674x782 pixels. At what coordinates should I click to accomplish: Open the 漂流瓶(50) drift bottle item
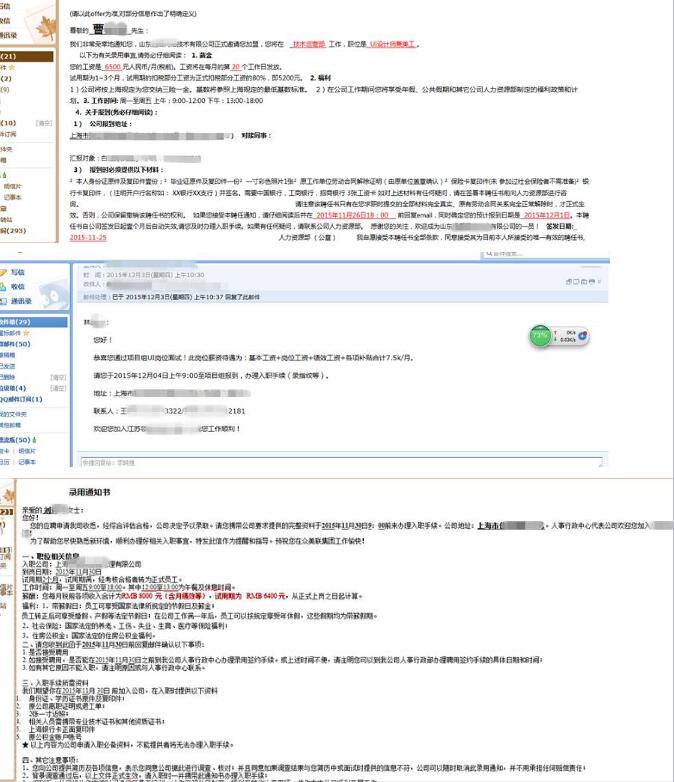pyautogui.click(x=15, y=439)
